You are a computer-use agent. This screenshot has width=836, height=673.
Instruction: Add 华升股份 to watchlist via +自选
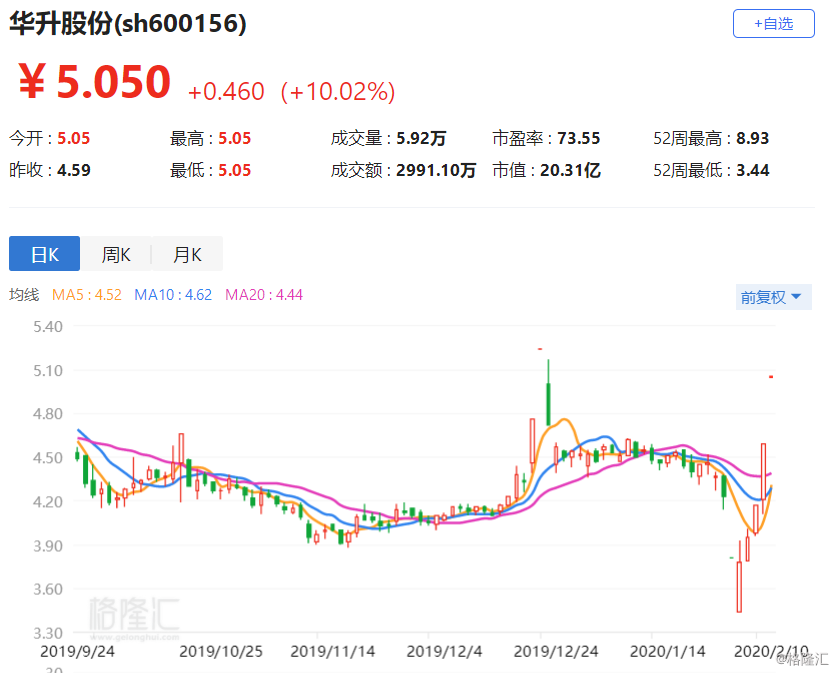click(773, 24)
